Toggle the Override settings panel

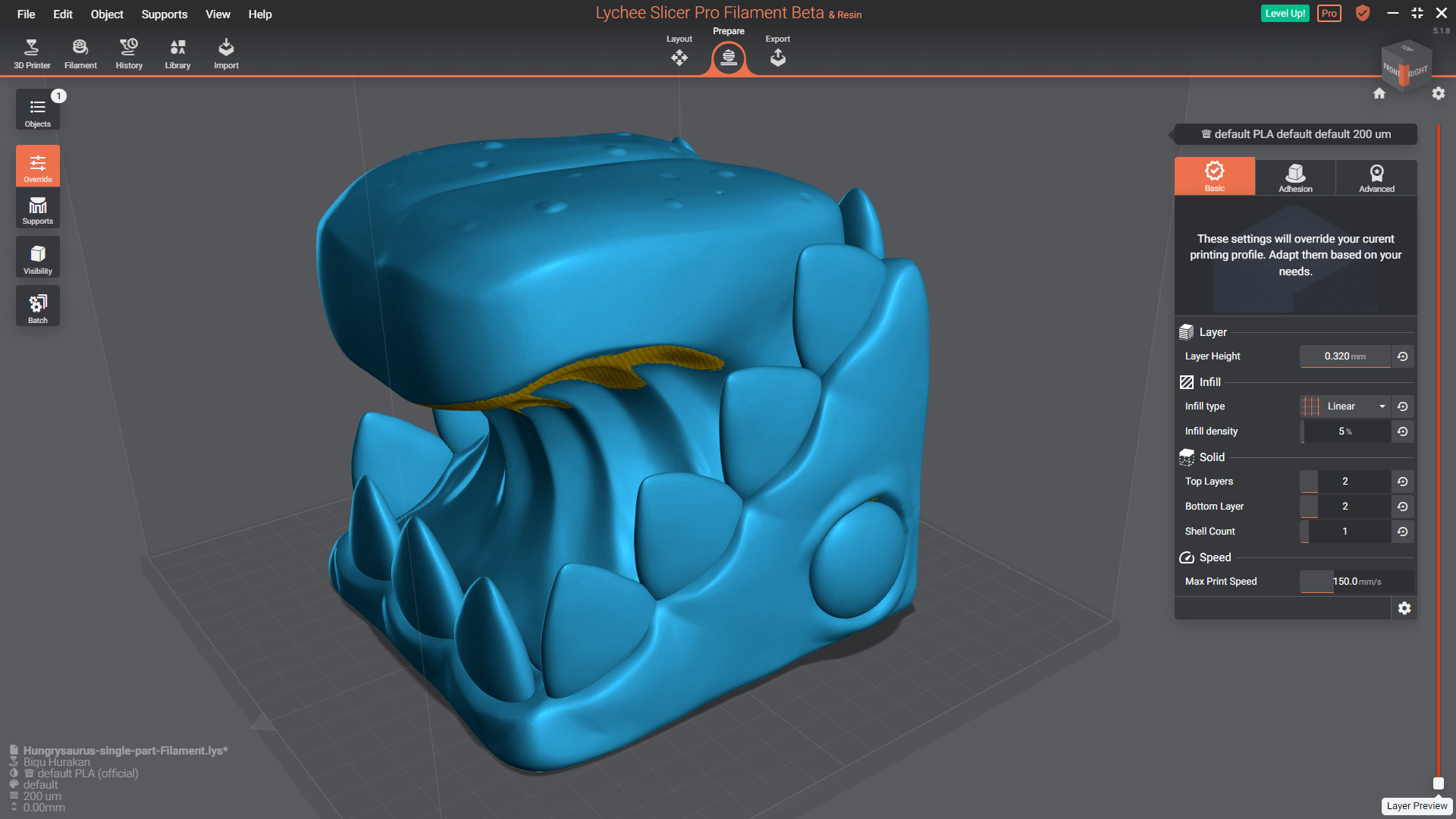tap(38, 166)
